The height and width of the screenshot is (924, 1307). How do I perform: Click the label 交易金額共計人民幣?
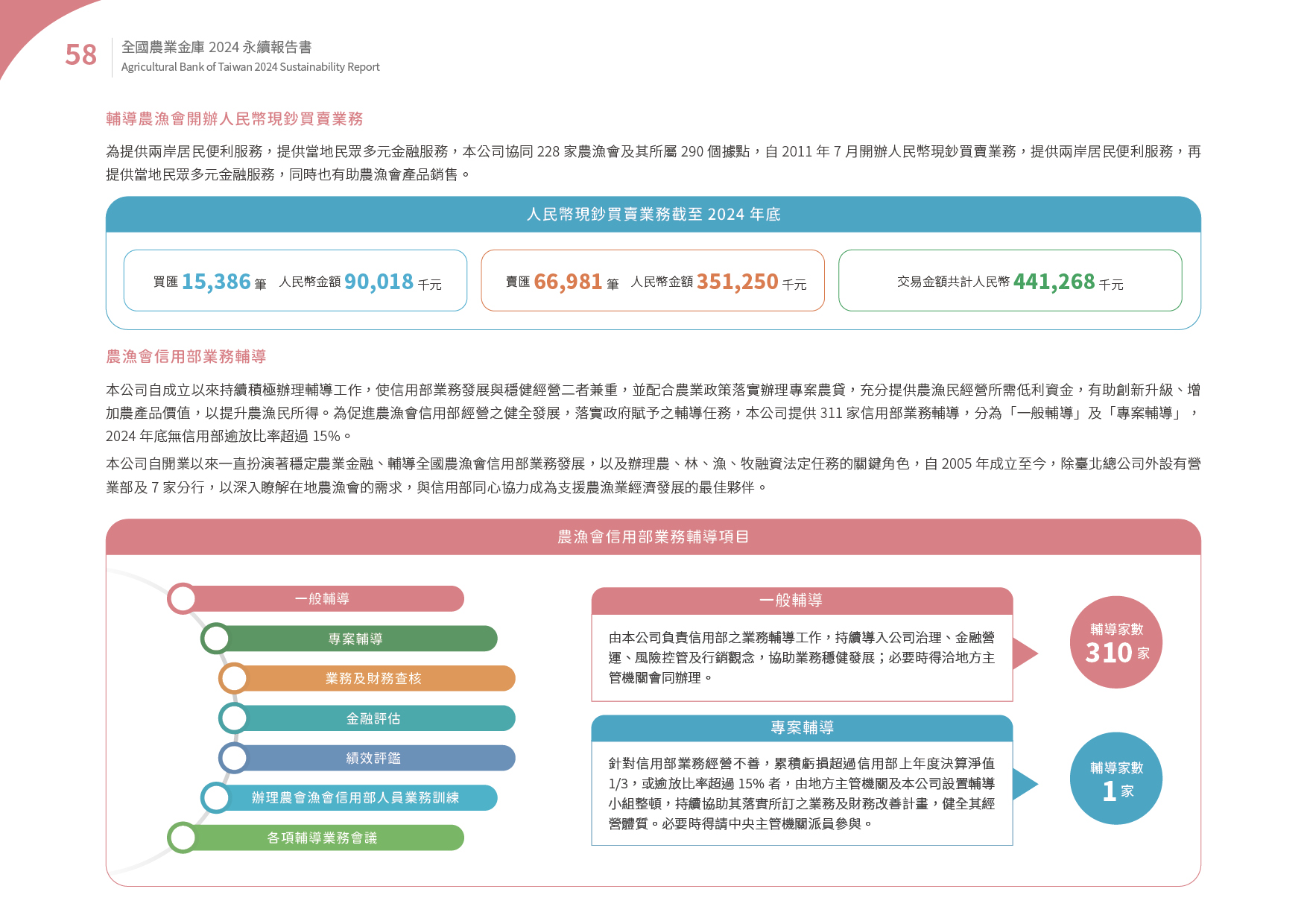click(x=953, y=282)
